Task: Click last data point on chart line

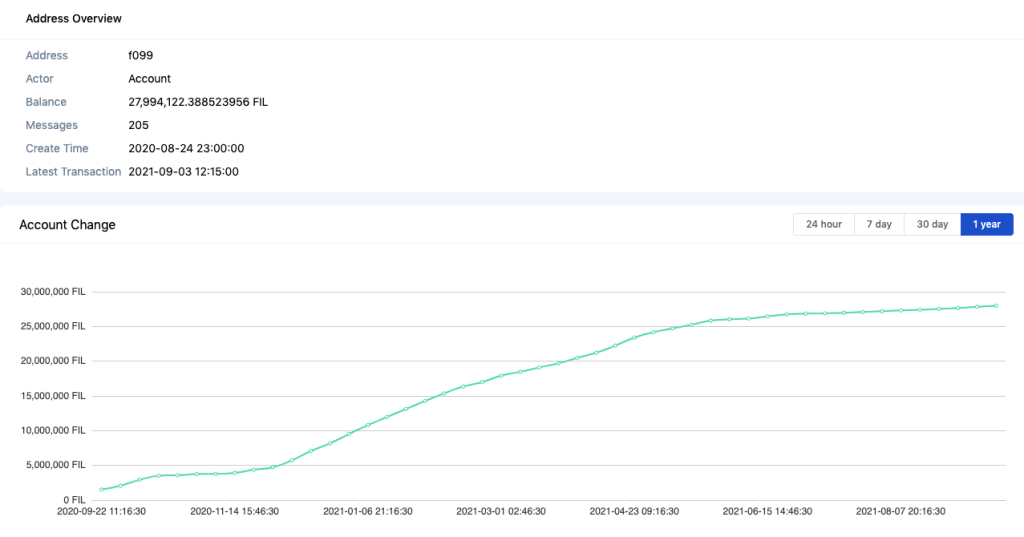Action: (x=996, y=306)
